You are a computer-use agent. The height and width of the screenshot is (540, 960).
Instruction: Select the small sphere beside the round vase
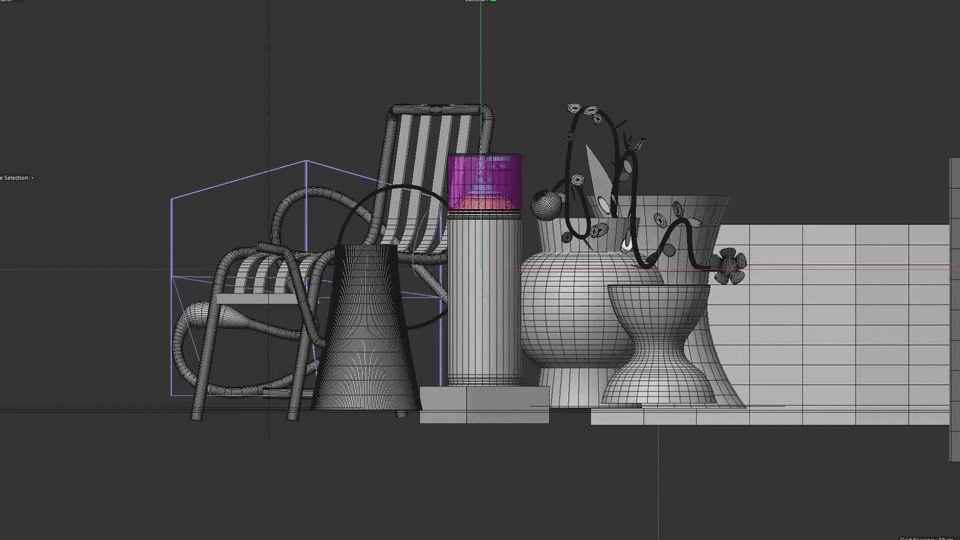546,204
